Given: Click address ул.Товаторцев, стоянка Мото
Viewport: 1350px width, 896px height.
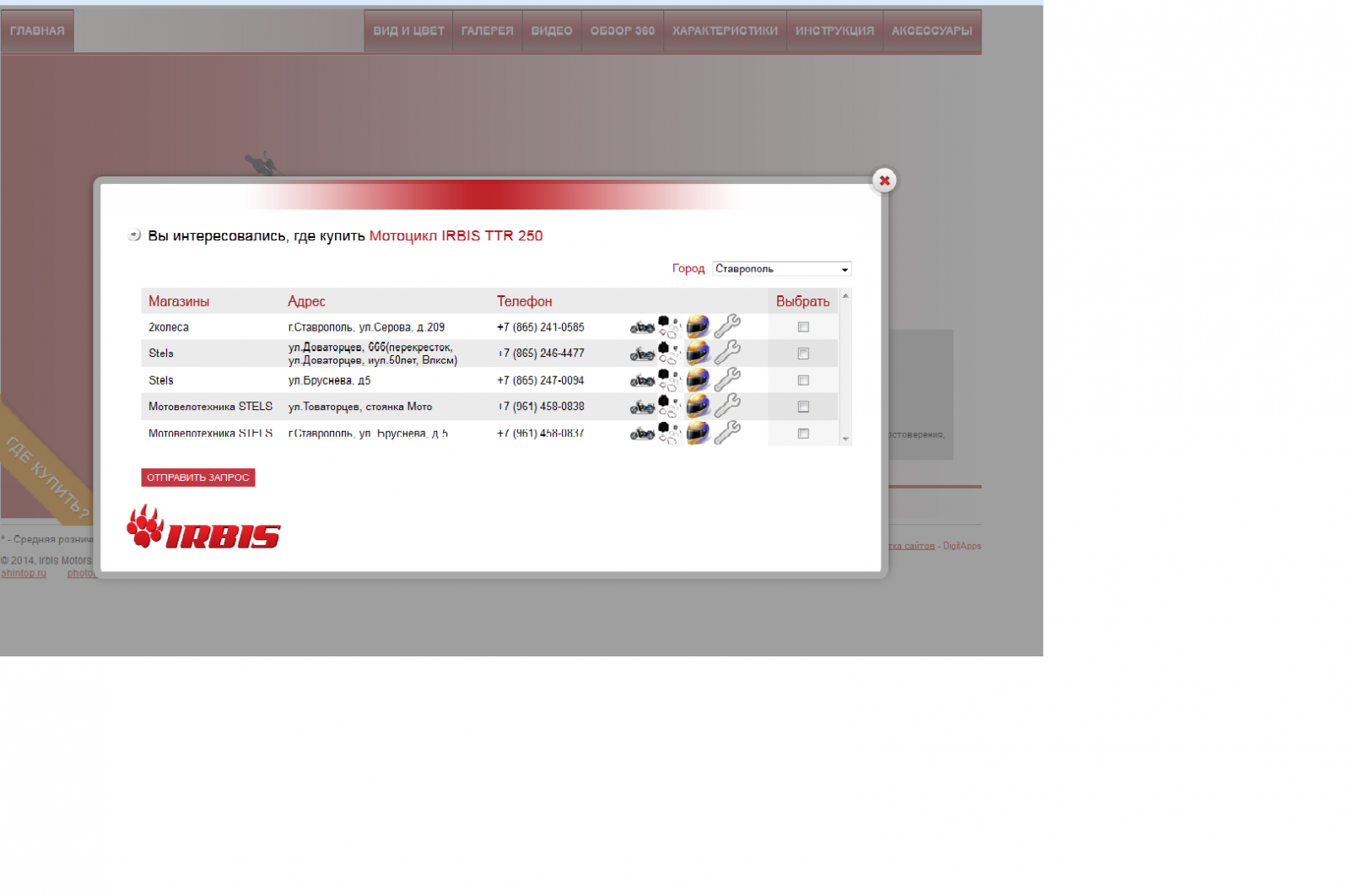Looking at the screenshot, I should point(360,407).
